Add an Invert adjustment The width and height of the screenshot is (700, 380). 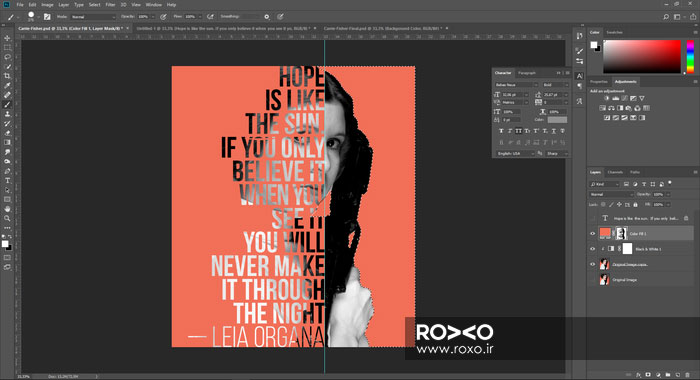607,118
